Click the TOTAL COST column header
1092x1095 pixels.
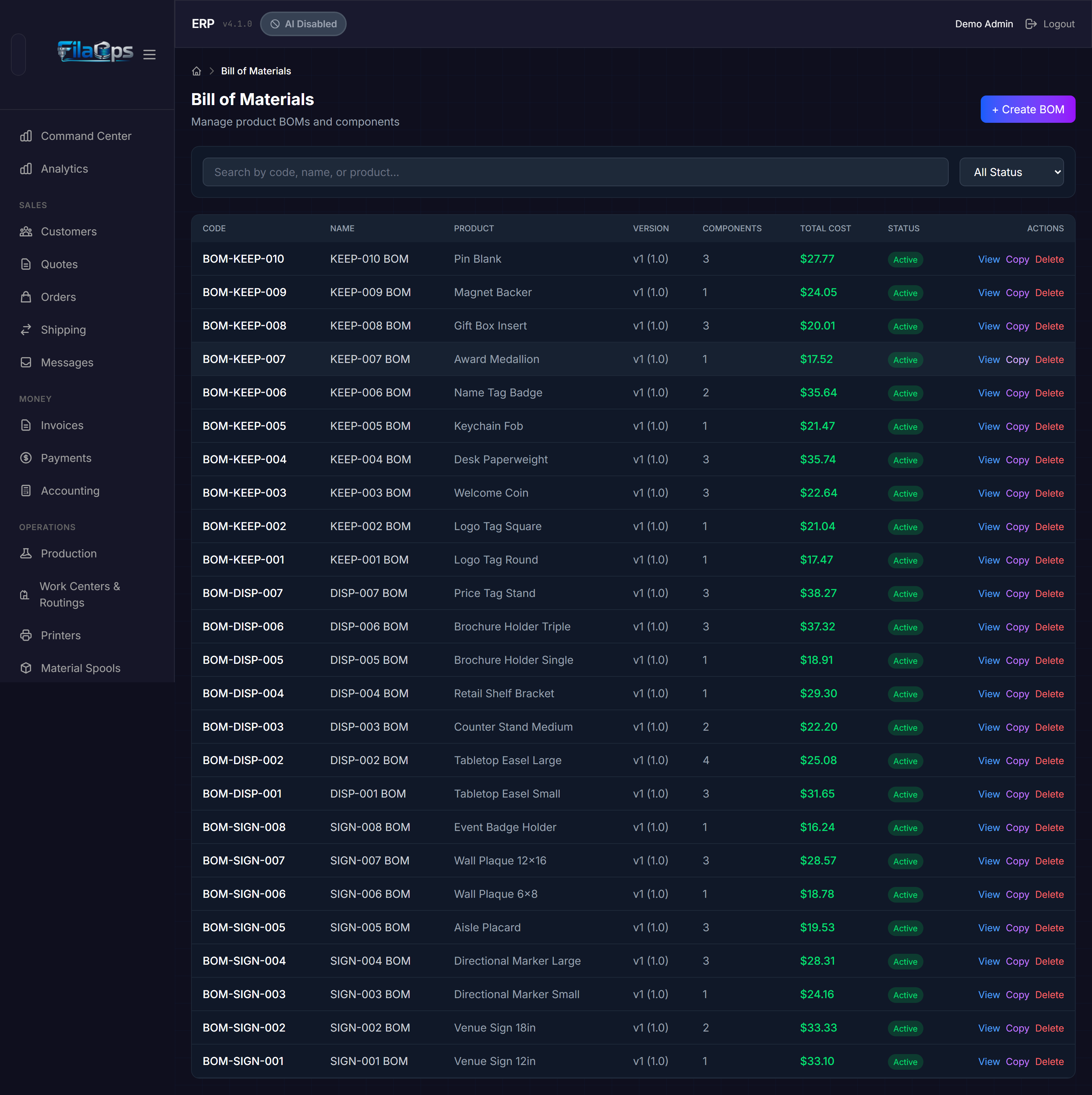tap(825, 229)
